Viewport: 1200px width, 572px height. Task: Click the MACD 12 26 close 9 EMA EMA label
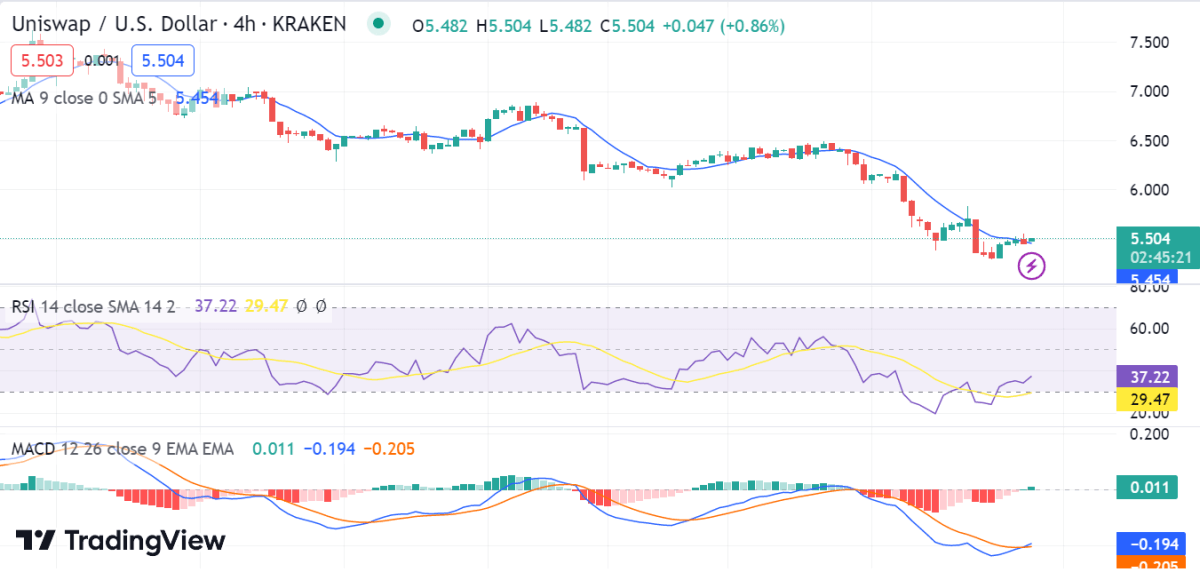[x=122, y=449]
